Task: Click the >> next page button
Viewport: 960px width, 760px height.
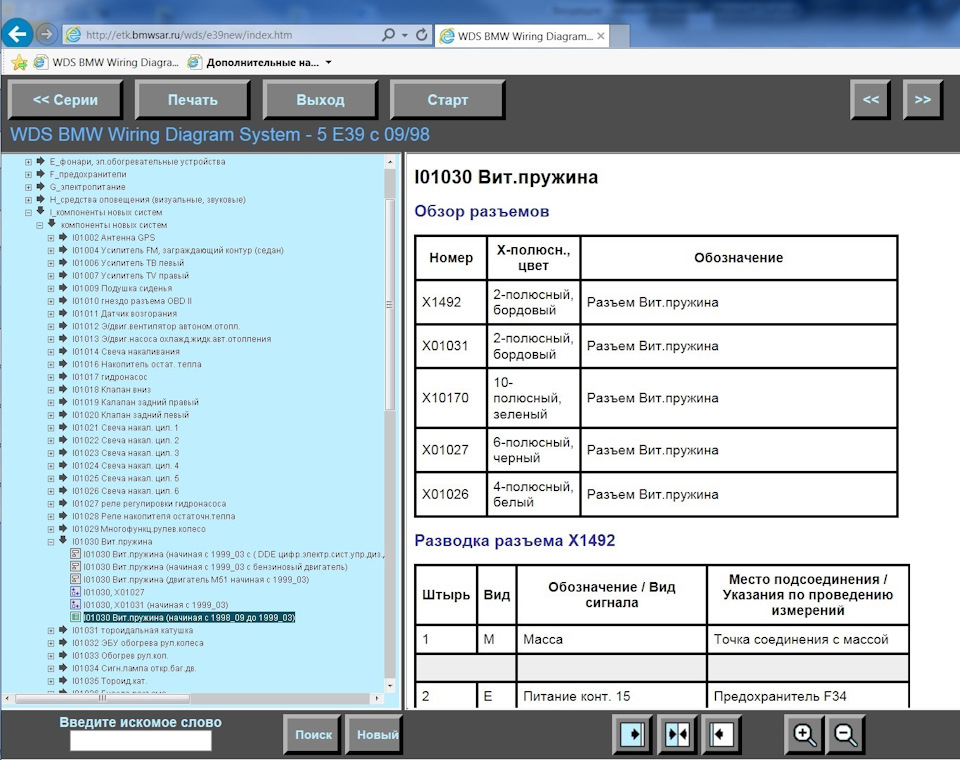Action: (x=923, y=100)
